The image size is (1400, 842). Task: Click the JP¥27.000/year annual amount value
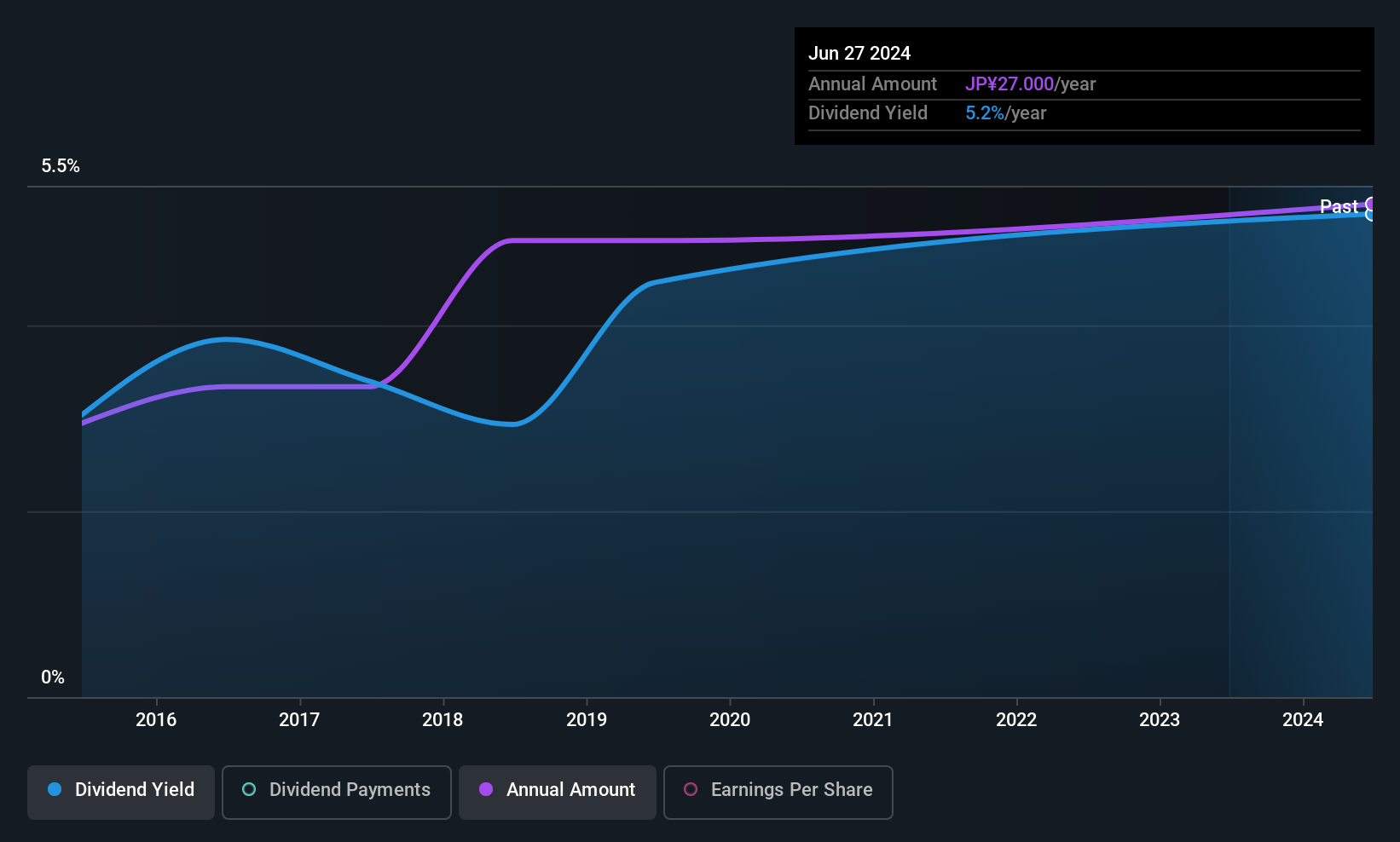tap(1030, 84)
